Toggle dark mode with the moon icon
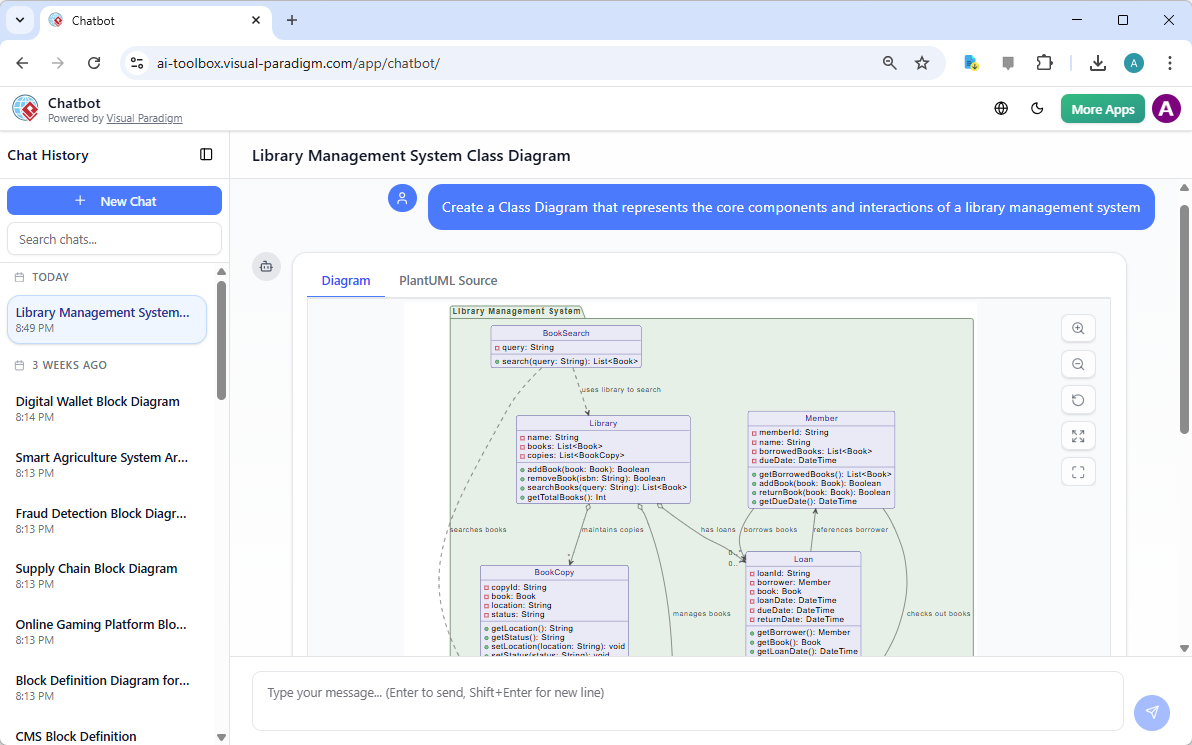 point(1037,108)
